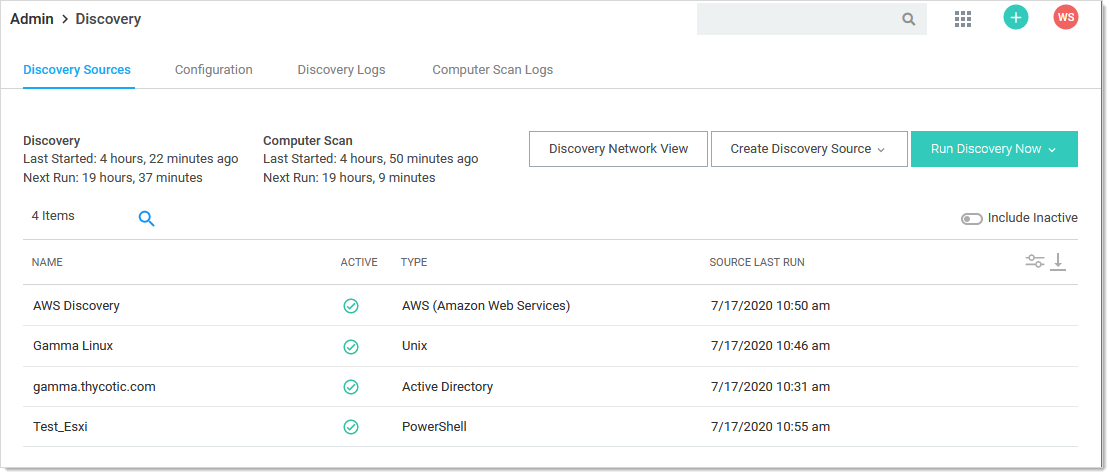The width and height of the screenshot is (1111, 476).
Task: Click the green plus create icon
Action: point(1015,18)
